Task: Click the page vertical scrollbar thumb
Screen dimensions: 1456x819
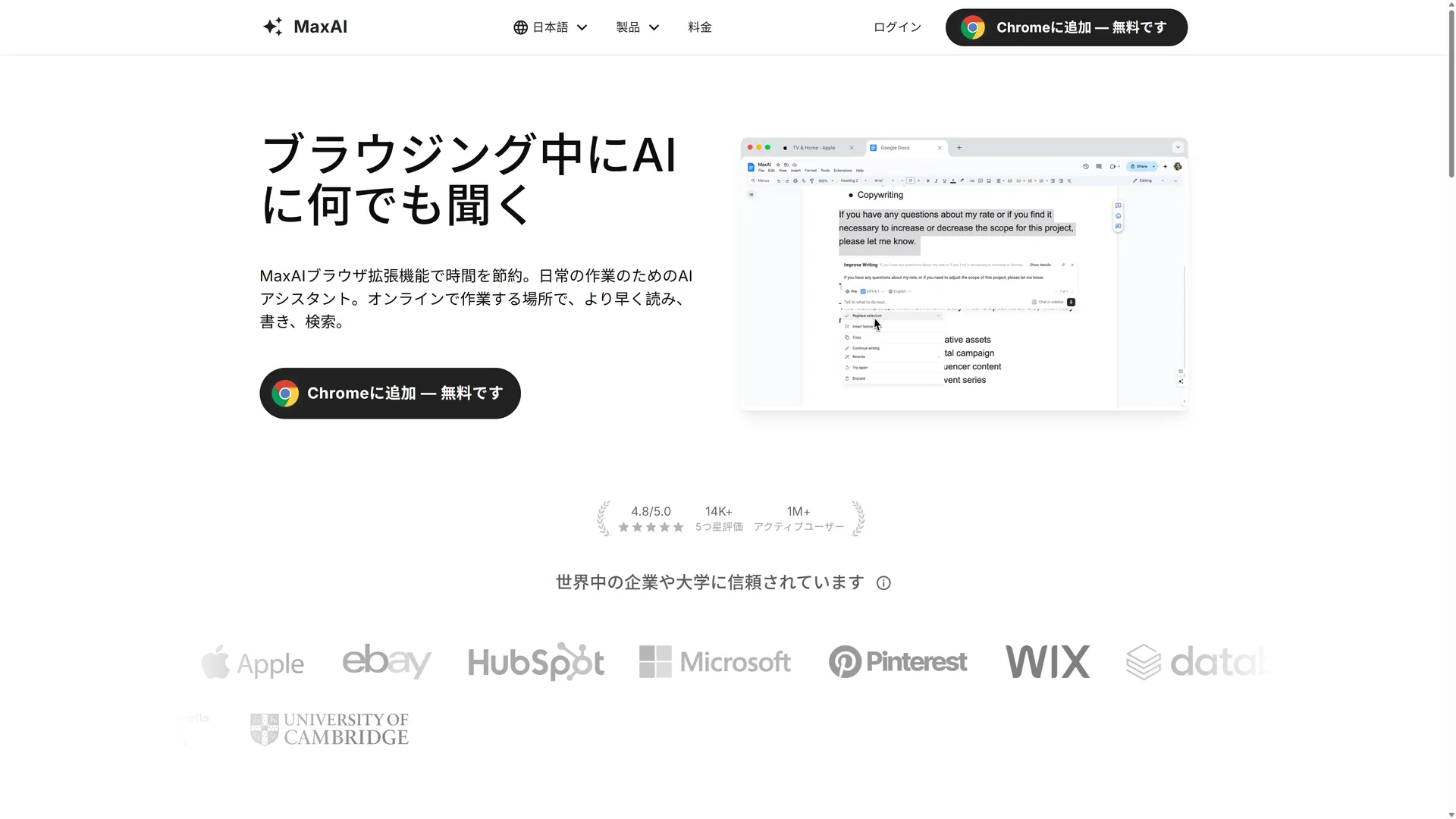Action: [1451, 95]
